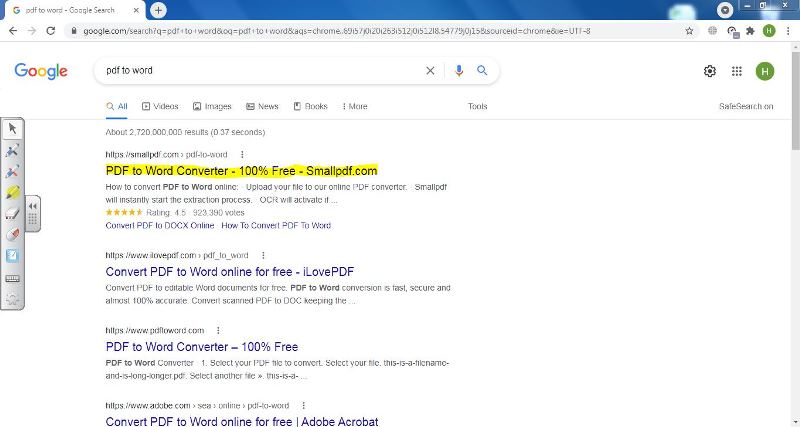Open pdftoword.com PDF to Word Converter result
Image resolution: width=800 pixels, height=427 pixels.
pyautogui.click(x=202, y=347)
